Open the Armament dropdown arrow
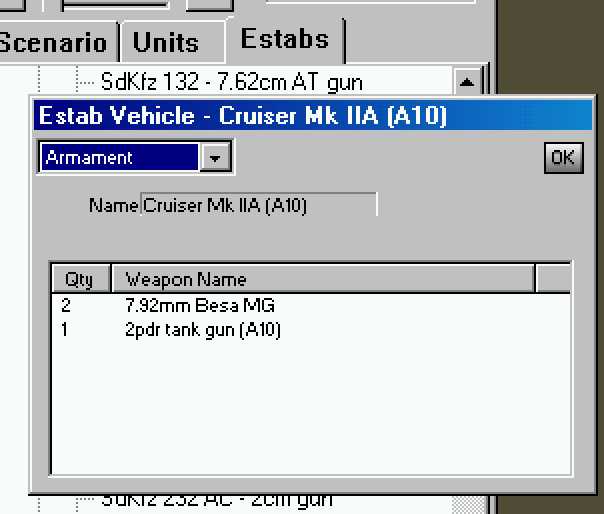The image size is (604, 514). coord(215,157)
